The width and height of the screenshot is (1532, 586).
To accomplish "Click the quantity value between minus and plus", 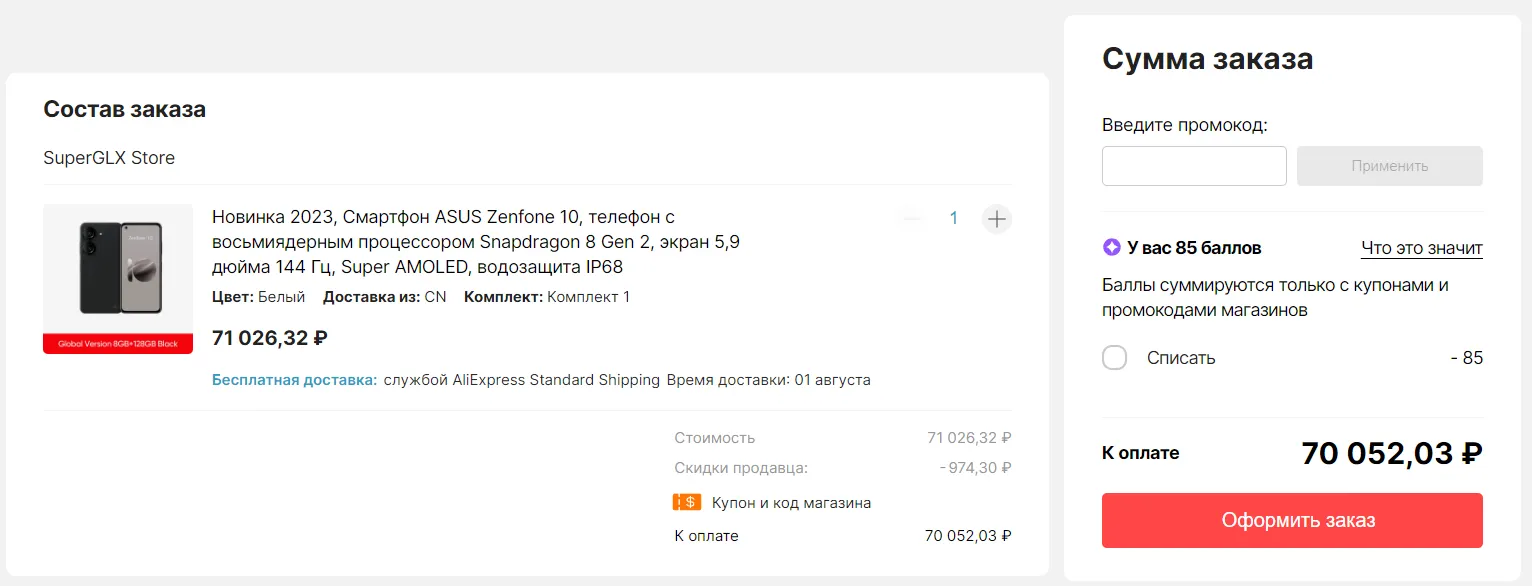I will click(x=954, y=218).
